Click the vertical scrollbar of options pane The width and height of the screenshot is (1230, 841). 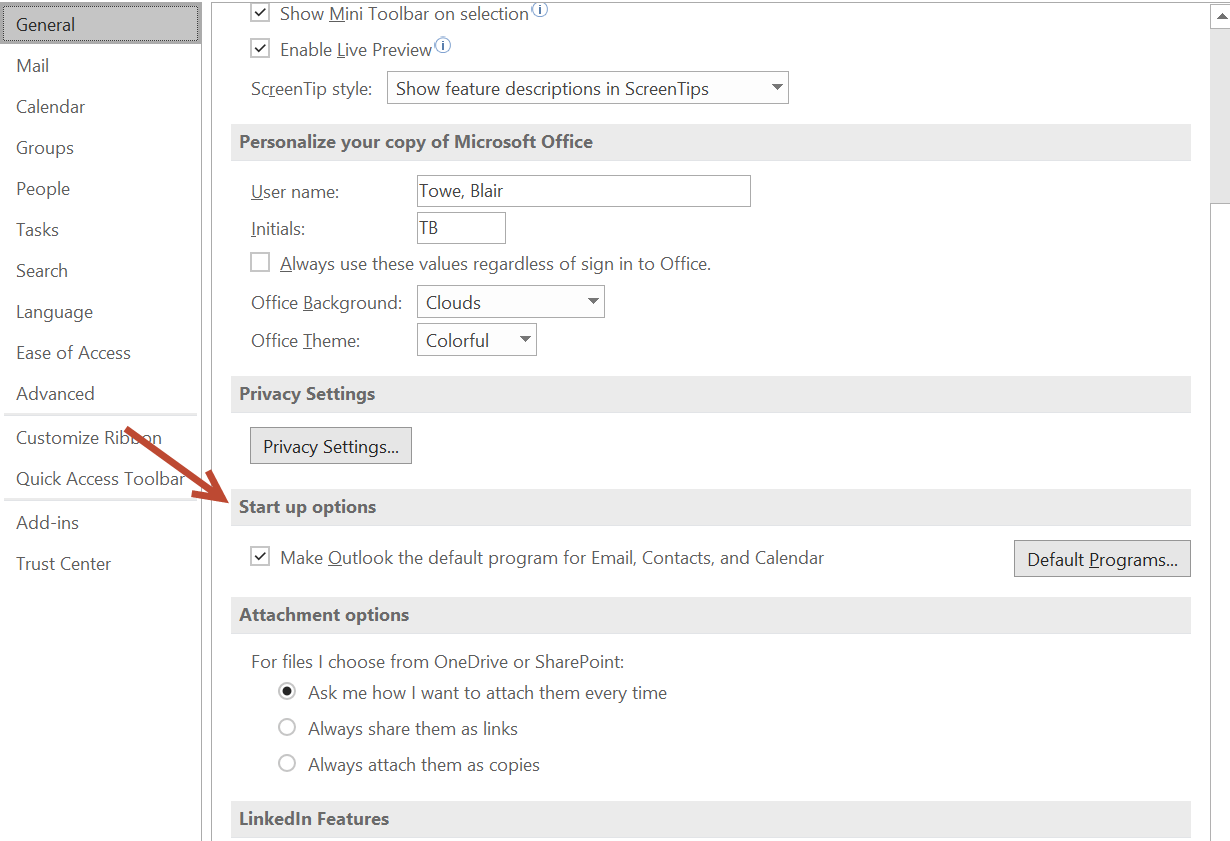click(x=1220, y=420)
